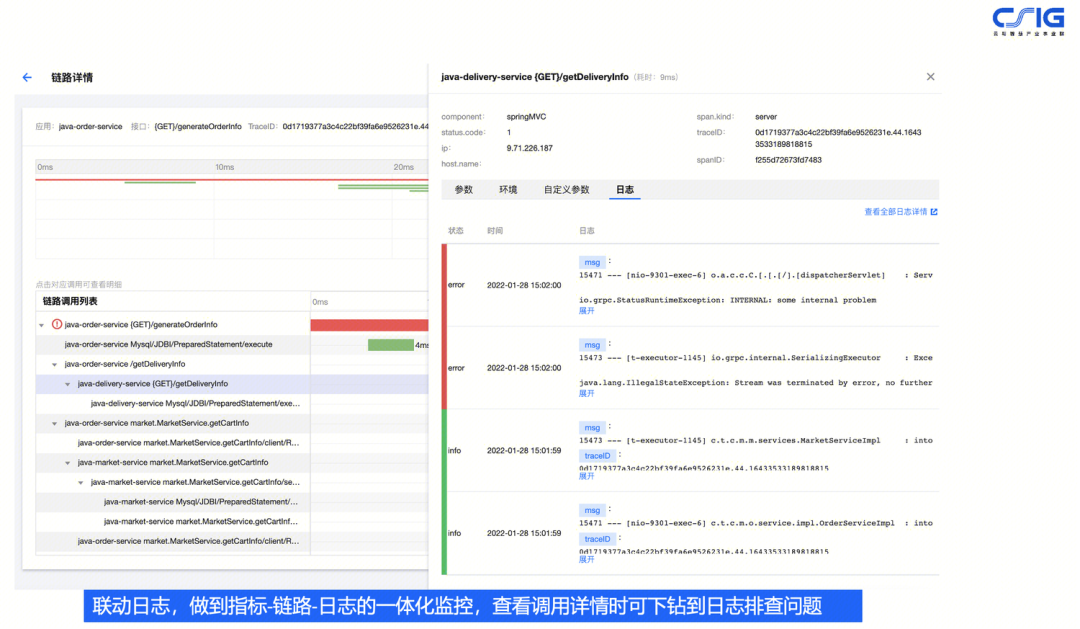Click the 链路调用列表 column header

click(70, 302)
